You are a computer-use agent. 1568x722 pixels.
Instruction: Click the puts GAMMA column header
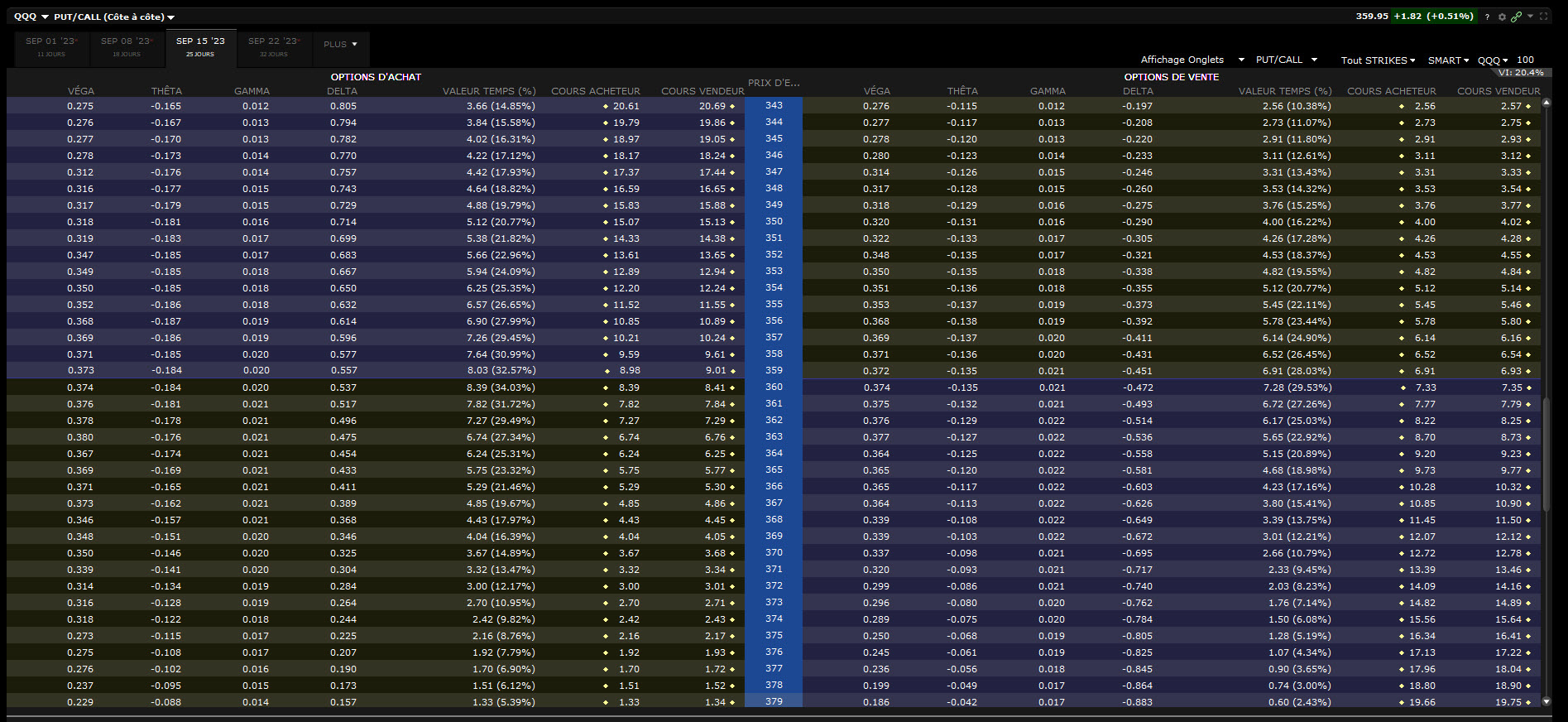click(1048, 91)
